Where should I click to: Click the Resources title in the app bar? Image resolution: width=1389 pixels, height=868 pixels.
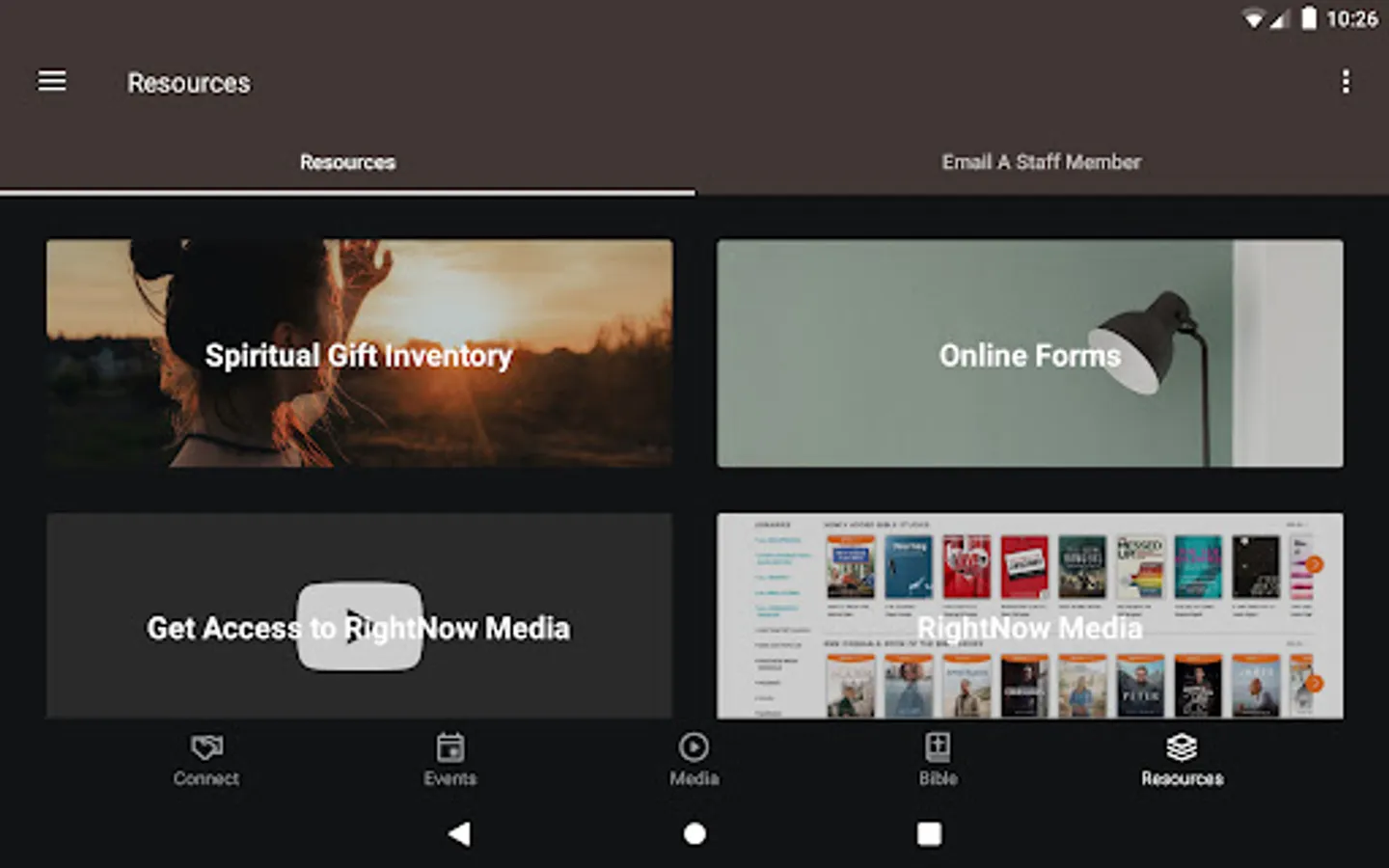pos(189,83)
